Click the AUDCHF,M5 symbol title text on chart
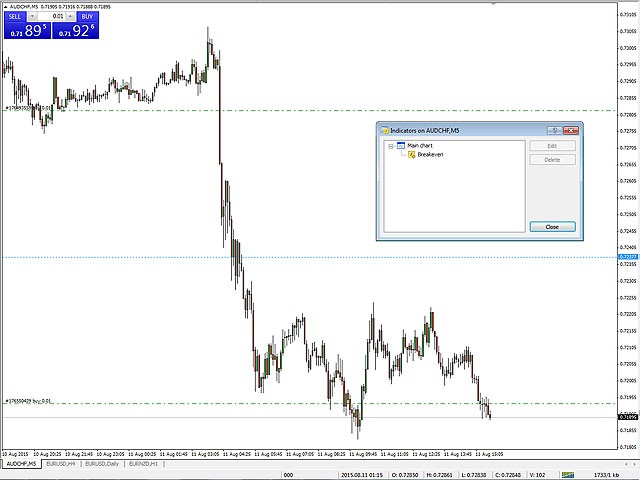Viewport: 640px width, 480px height. (24, 7)
